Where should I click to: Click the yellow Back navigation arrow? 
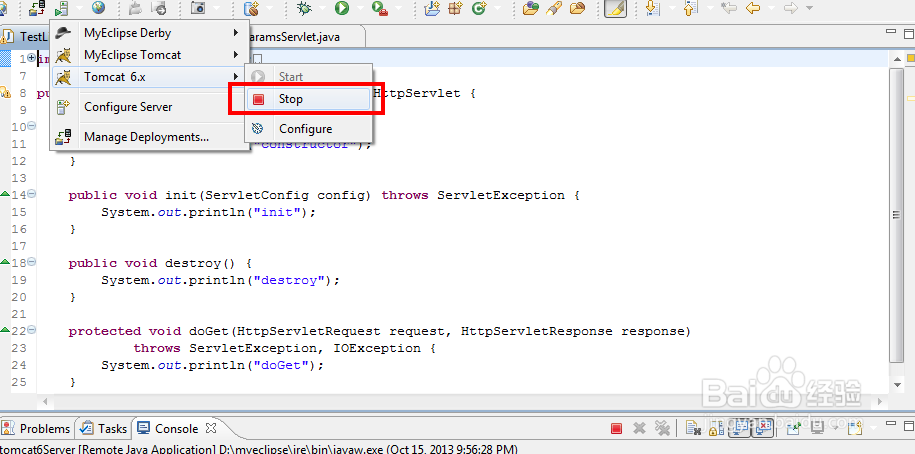click(753, 8)
